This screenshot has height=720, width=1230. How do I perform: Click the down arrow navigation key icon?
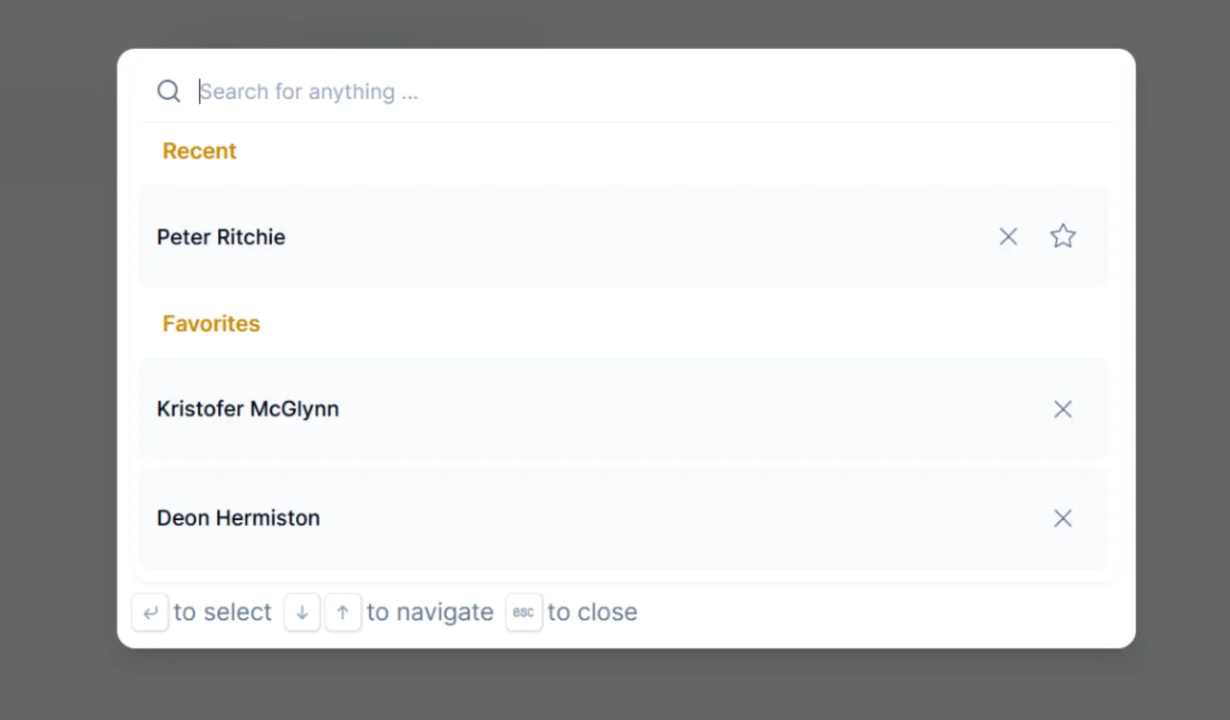click(302, 612)
